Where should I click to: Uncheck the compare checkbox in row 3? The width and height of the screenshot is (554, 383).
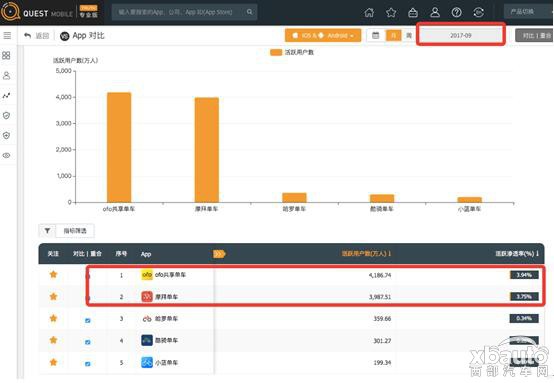(x=88, y=320)
